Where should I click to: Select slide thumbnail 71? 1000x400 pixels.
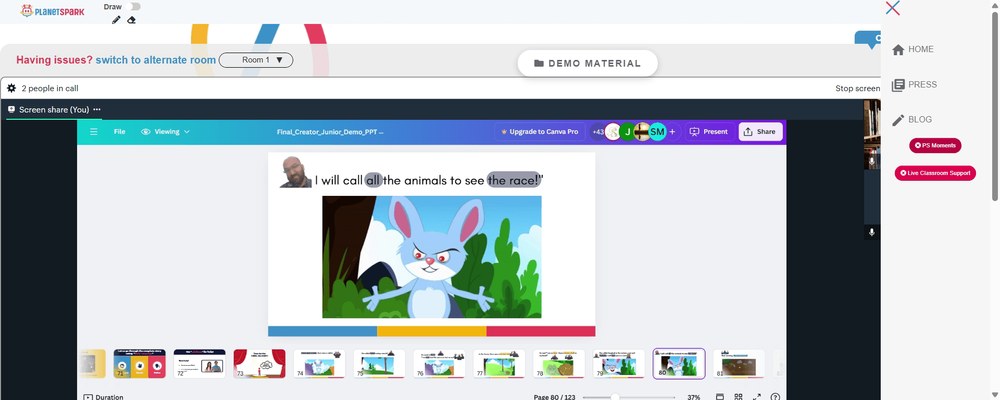pyautogui.click(x=140, y=364)
